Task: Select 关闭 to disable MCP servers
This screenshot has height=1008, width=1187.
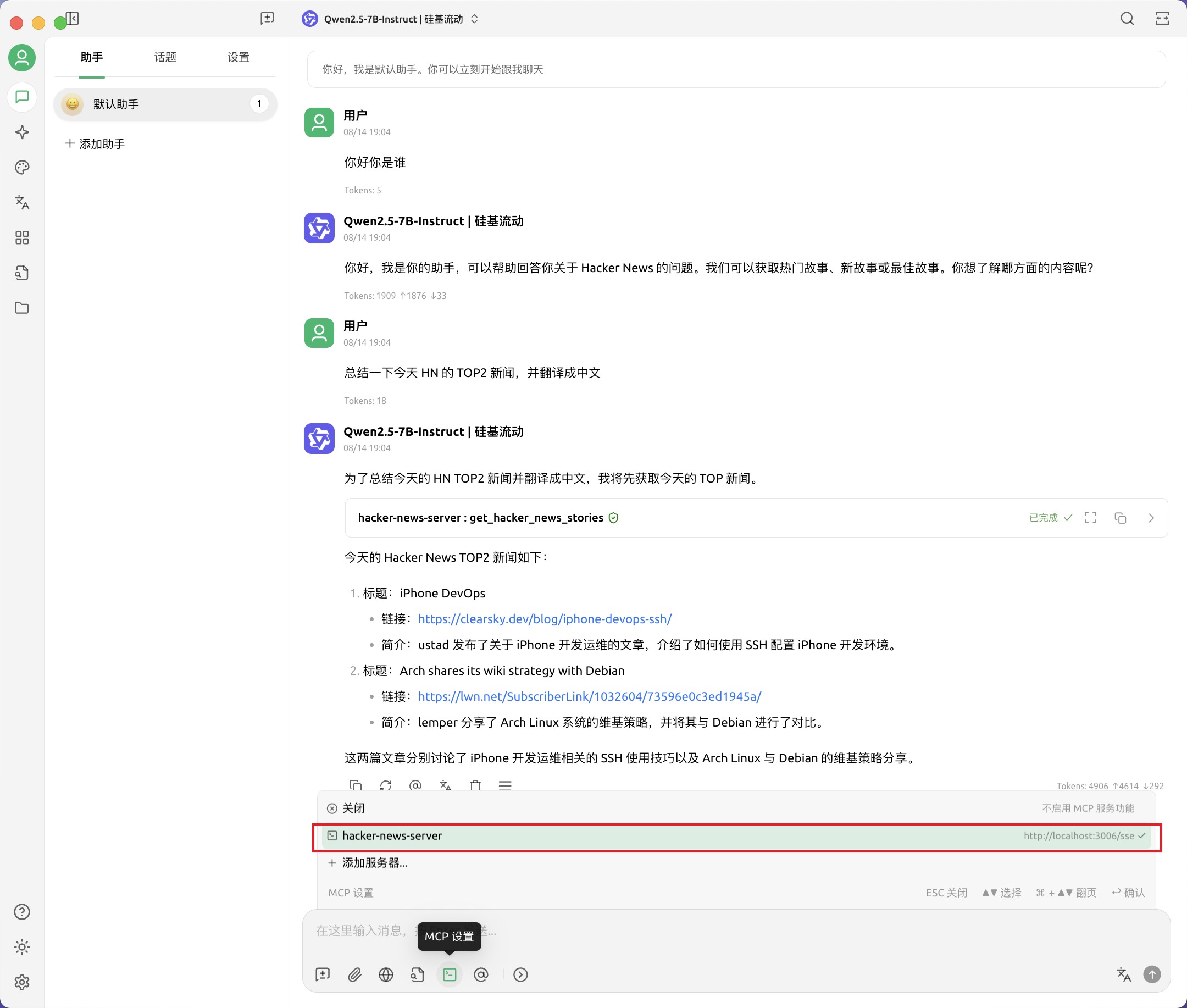Action: [x=737, y=808]
